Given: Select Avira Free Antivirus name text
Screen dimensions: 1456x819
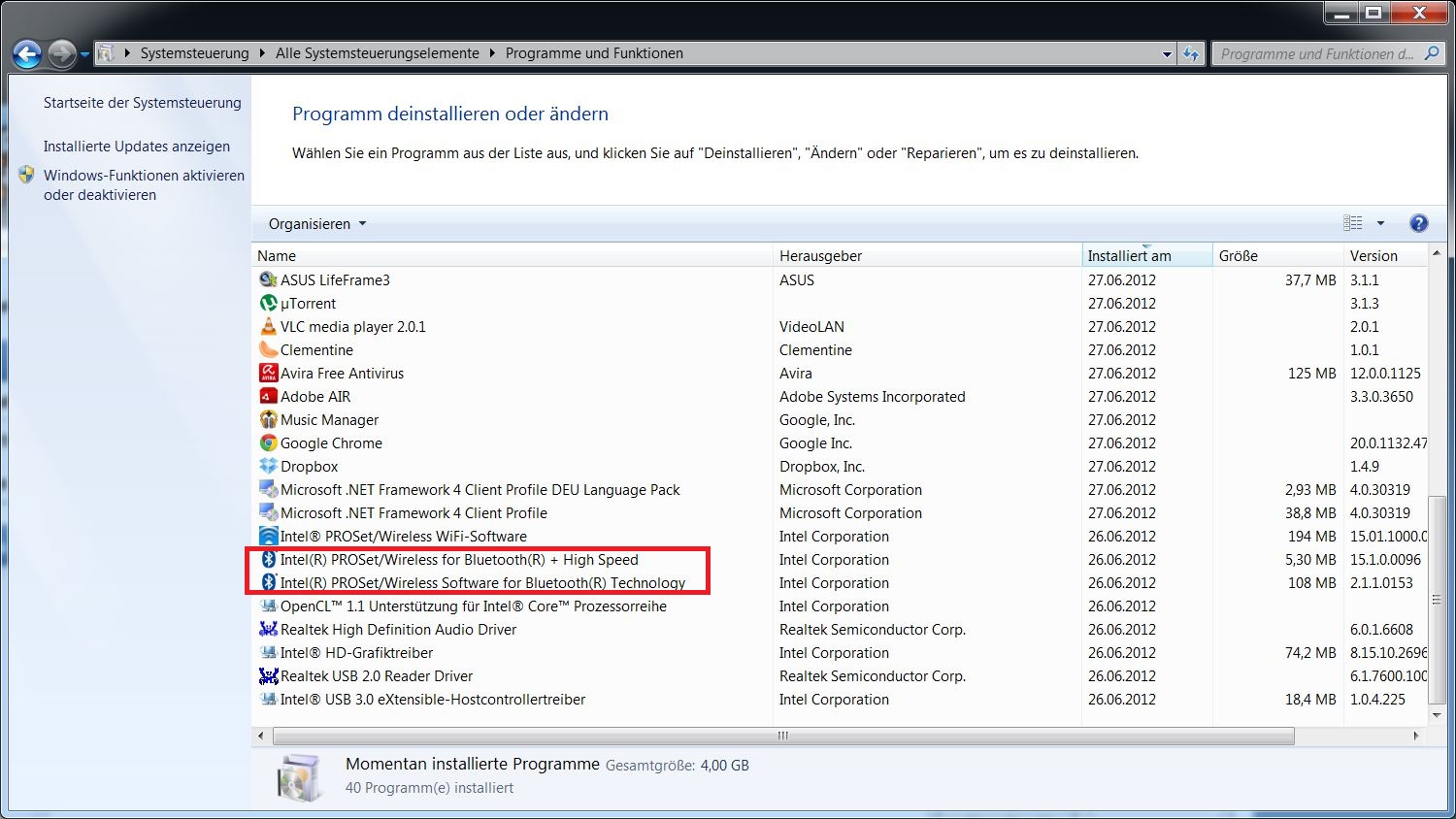Looking at the screenshot, I should tap(342, 373).
